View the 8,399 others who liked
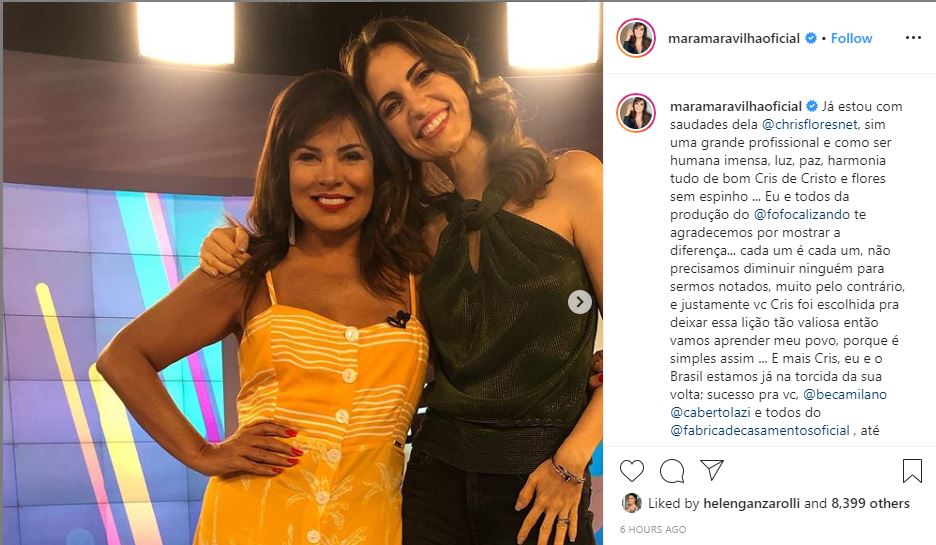The width and height of the screenshot is (936, 545). pos(870,503)
